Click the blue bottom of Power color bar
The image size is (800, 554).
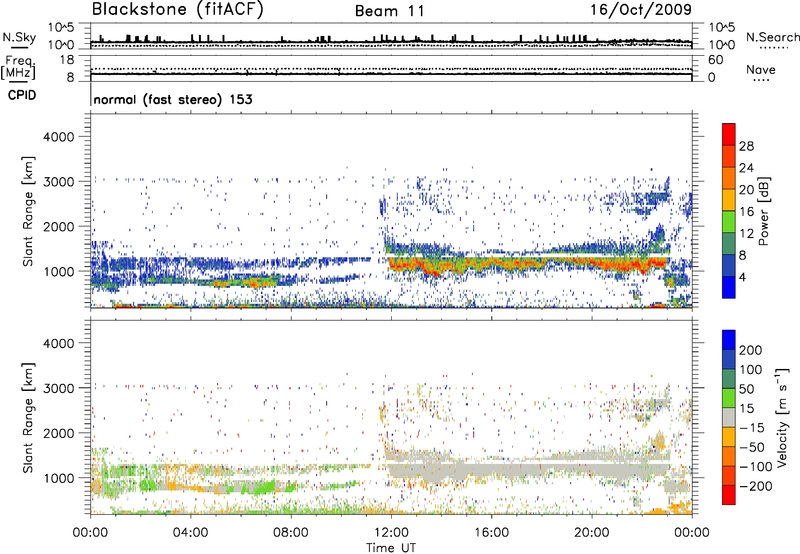point(729,288)
